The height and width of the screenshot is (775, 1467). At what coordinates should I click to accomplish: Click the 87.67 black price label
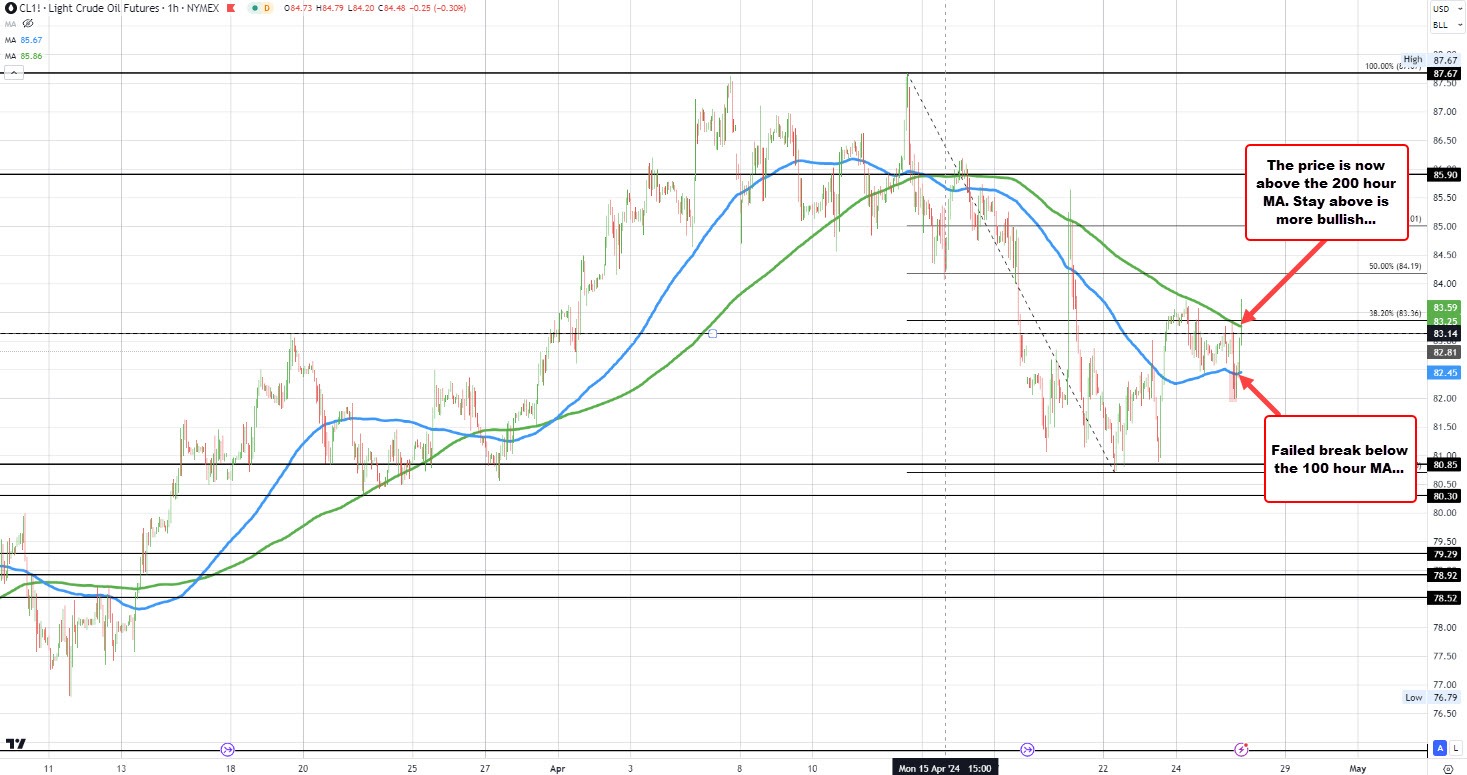[1444, 74]
